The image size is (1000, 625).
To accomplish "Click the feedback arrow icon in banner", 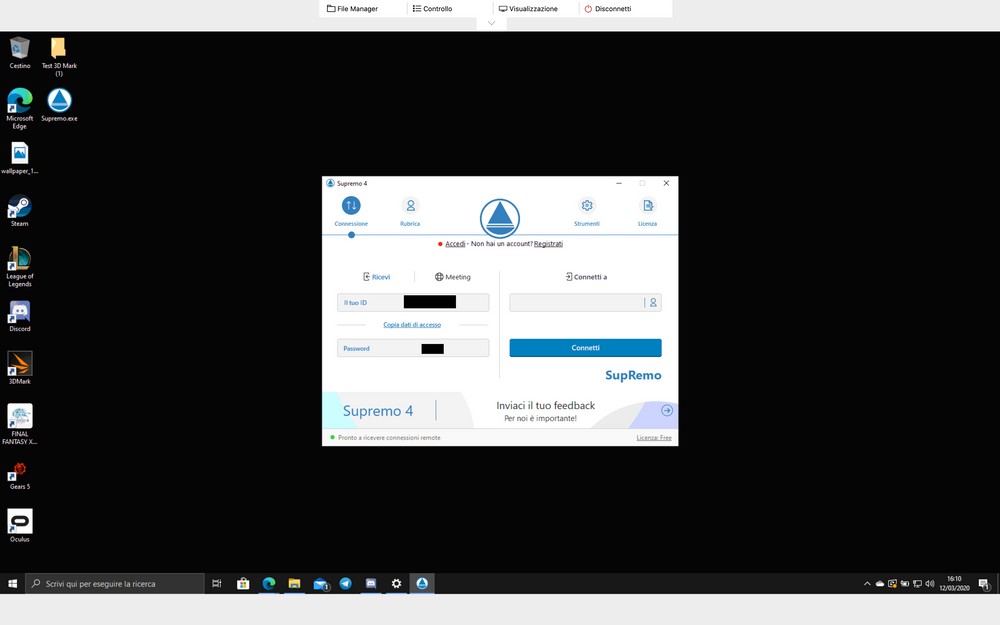I will (666, 411).
